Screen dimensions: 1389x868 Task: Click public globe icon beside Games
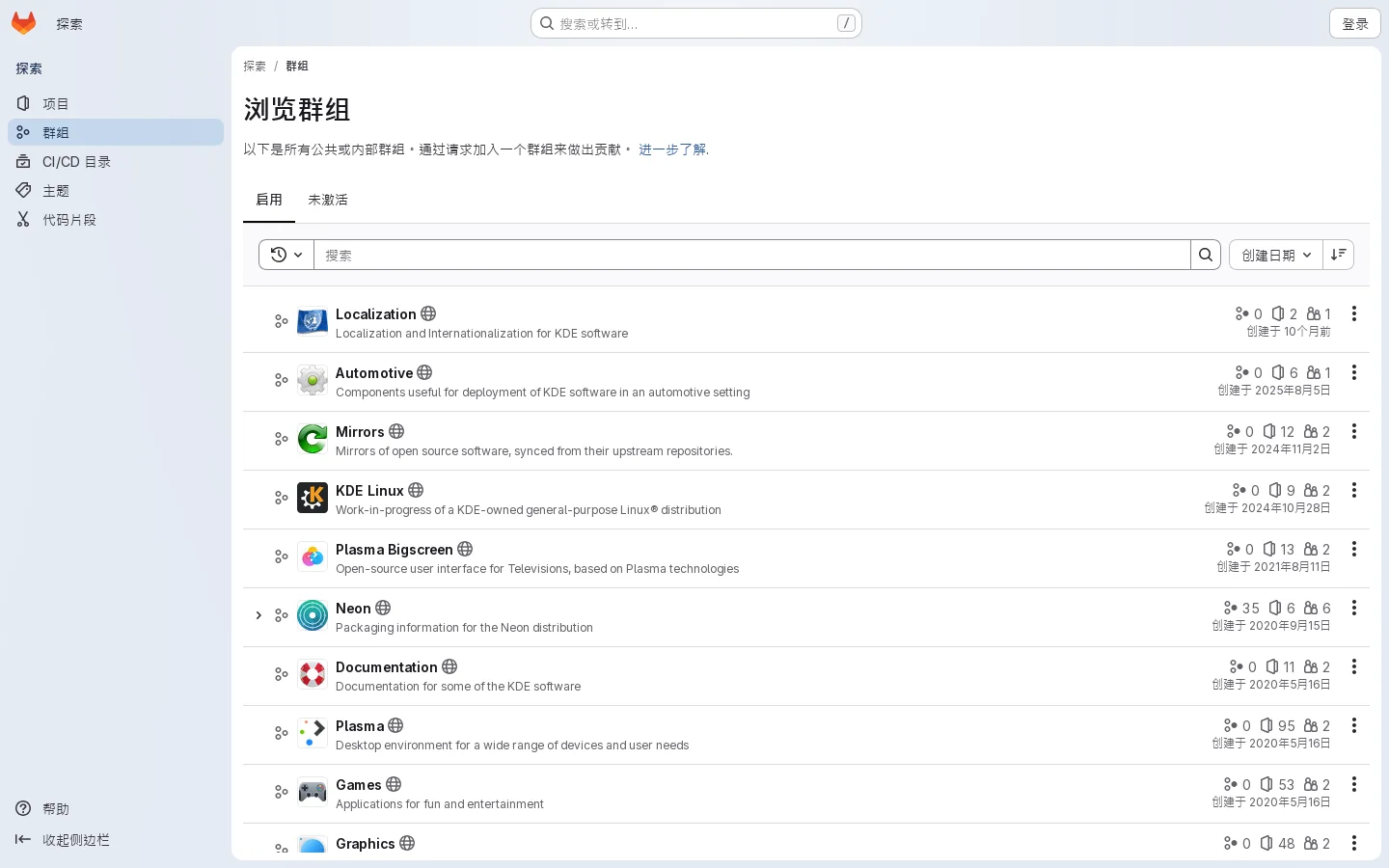point(394,784)
